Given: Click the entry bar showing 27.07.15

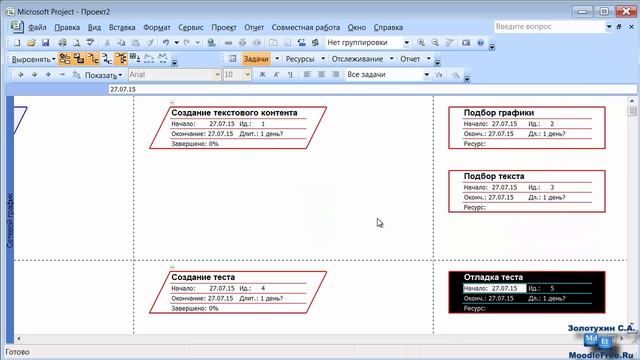Looking at the screenshot, I should coord(373,89).
